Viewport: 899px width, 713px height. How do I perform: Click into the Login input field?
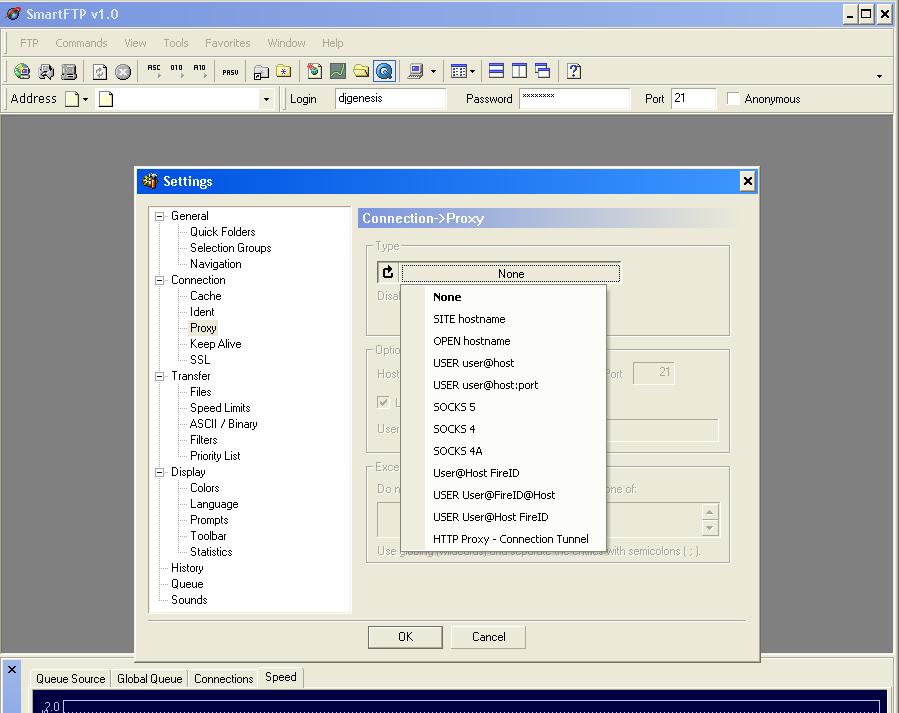[x=390, y=99]
